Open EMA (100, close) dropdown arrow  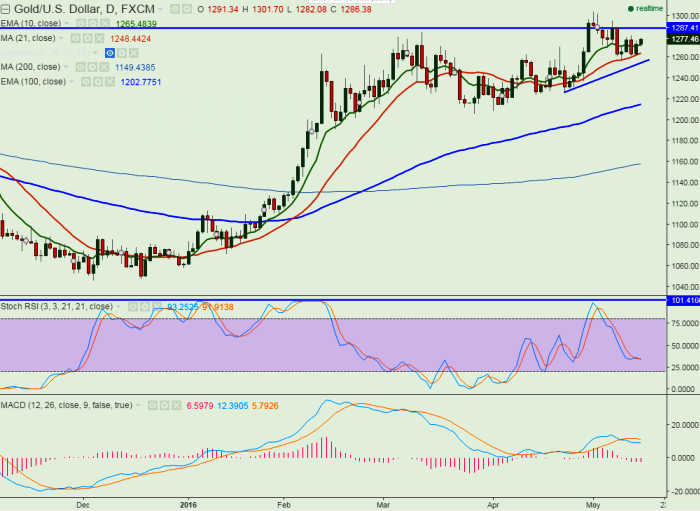pyautogui.click(x=72, y=82)
